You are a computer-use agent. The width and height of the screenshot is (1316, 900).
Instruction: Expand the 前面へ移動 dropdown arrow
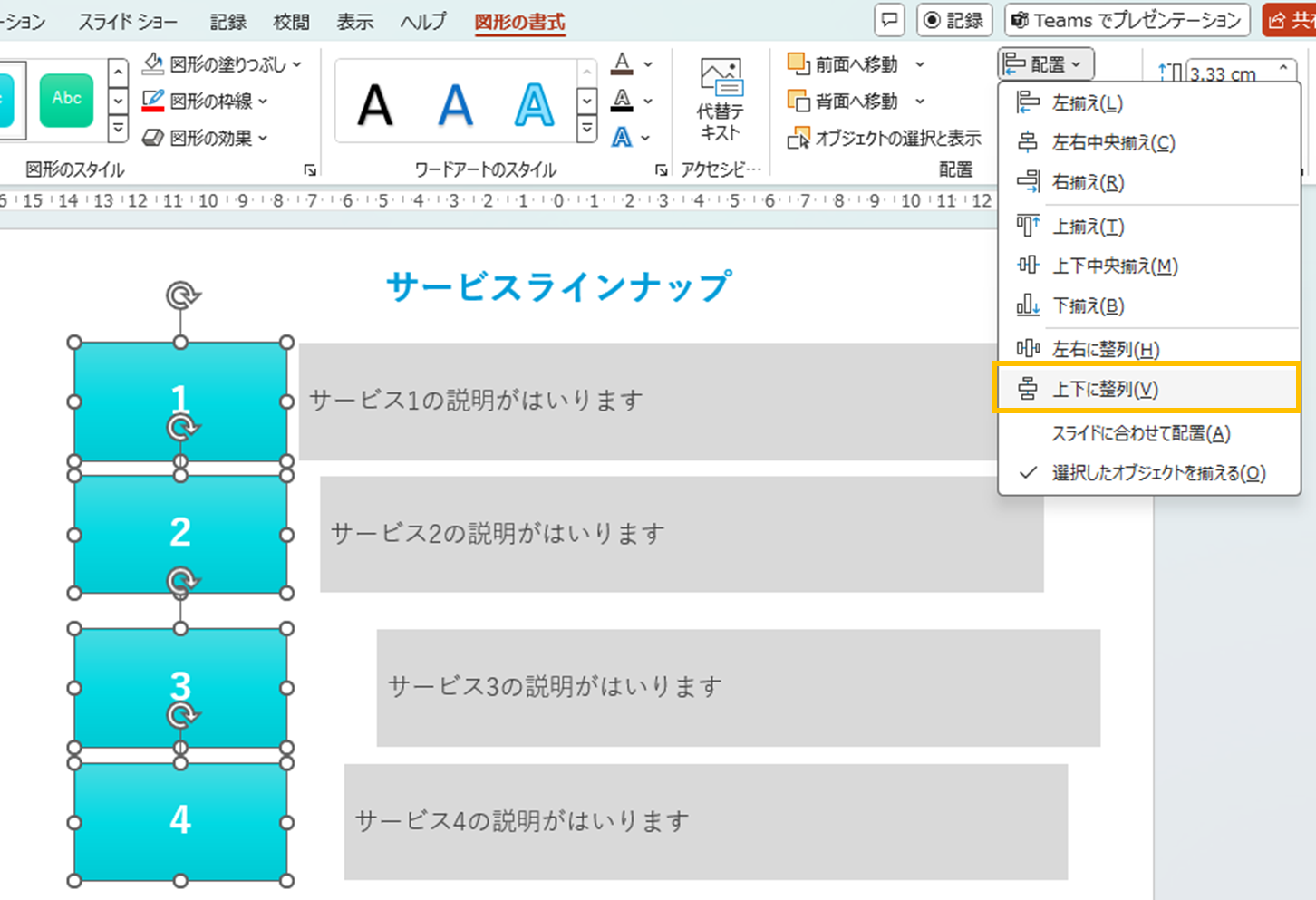click(920, 64)
